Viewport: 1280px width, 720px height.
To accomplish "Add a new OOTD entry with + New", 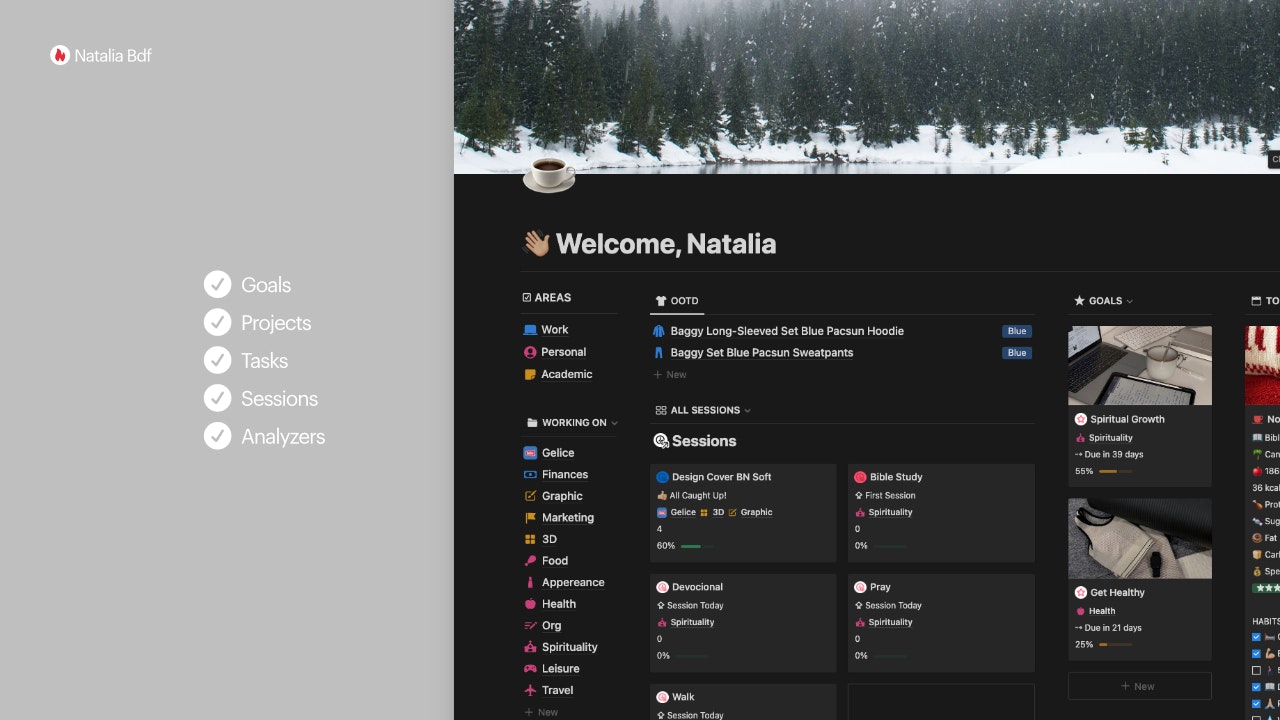I will pos(670,375).
